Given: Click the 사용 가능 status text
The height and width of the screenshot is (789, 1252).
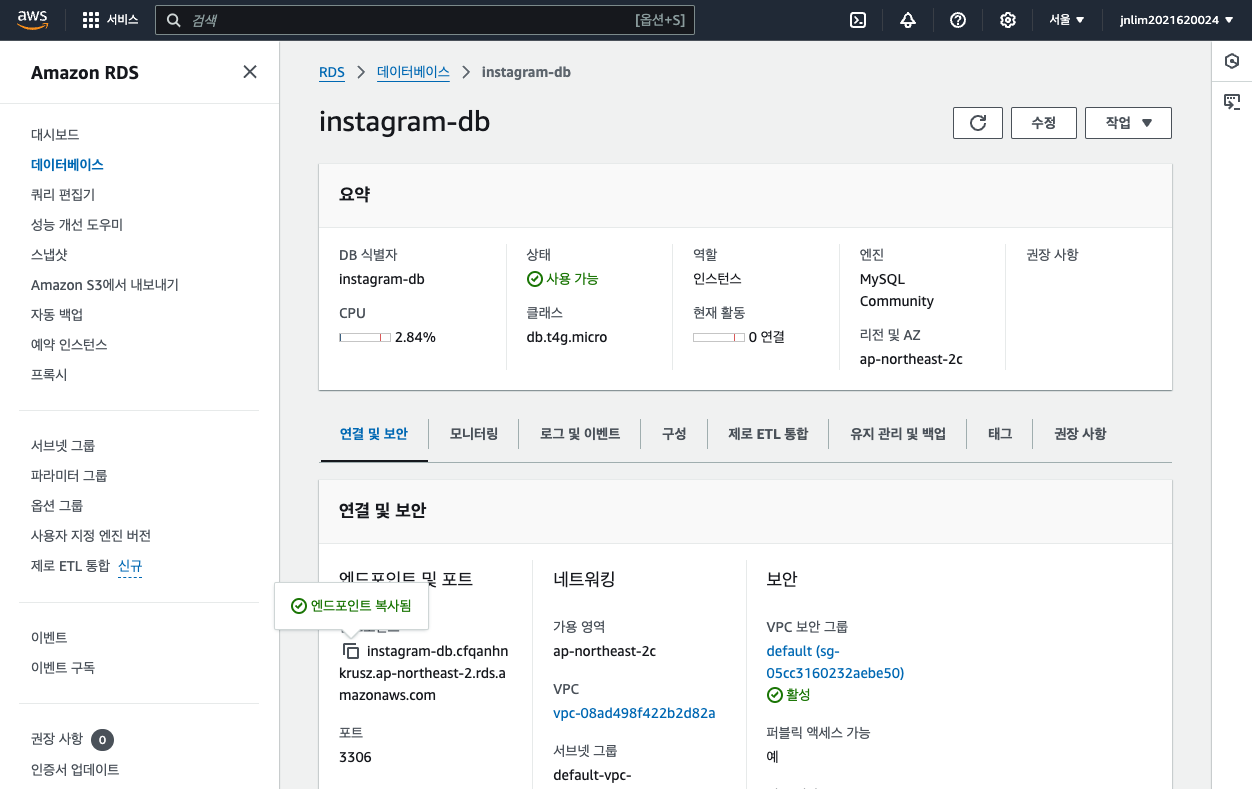Looking at the screenshot, I should pyautogui.click(x=572, y=279).
